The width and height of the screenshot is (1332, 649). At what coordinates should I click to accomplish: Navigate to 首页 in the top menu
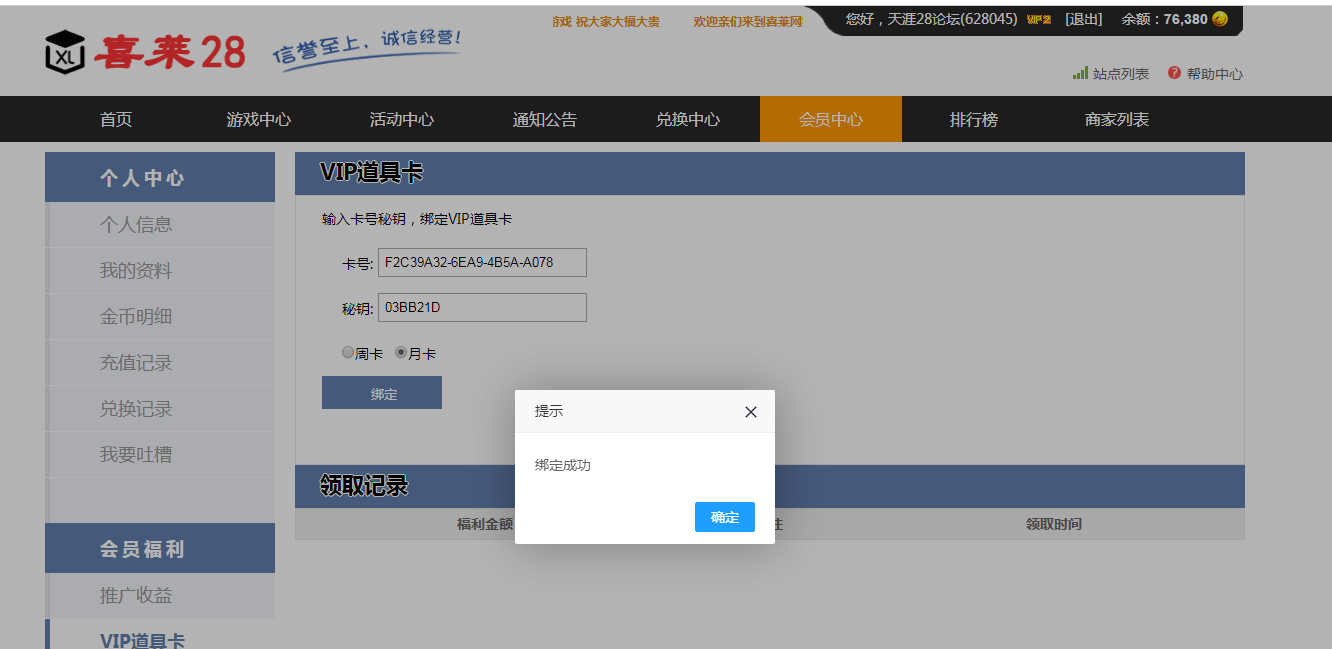[x=116, y=120]
